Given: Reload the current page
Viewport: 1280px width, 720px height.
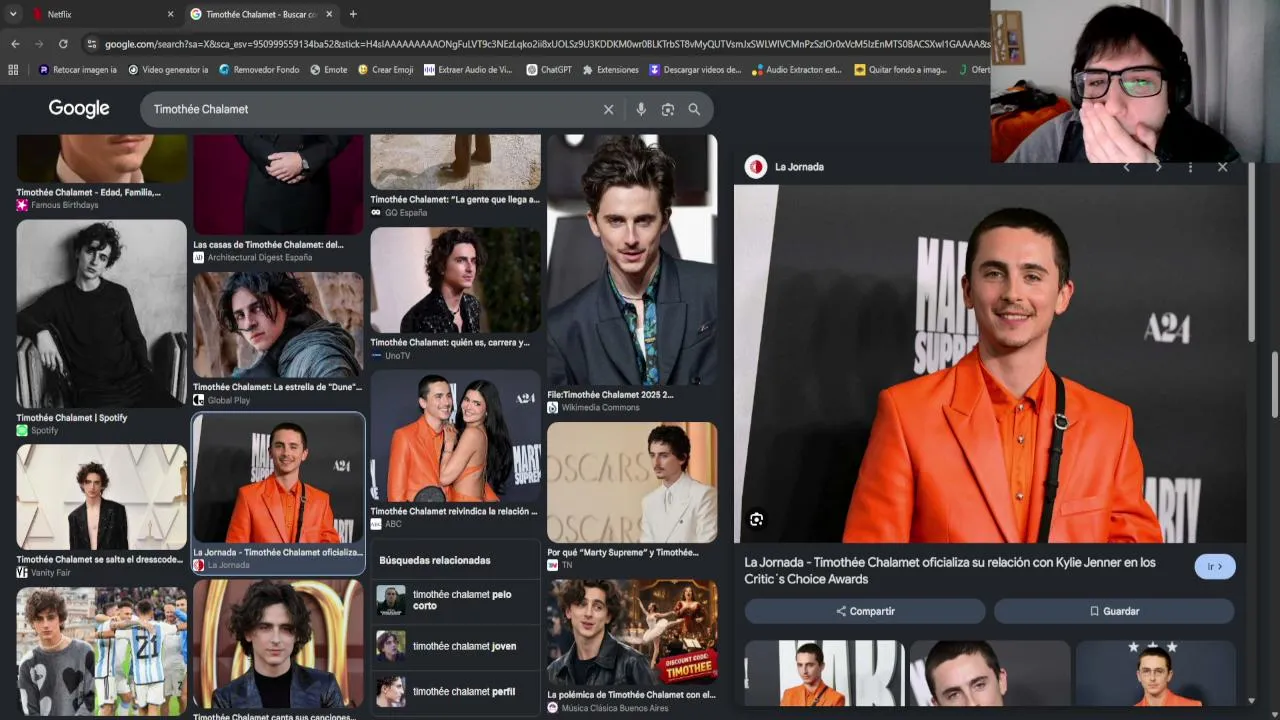Looking at the screenshot, I should coord(63,44).
